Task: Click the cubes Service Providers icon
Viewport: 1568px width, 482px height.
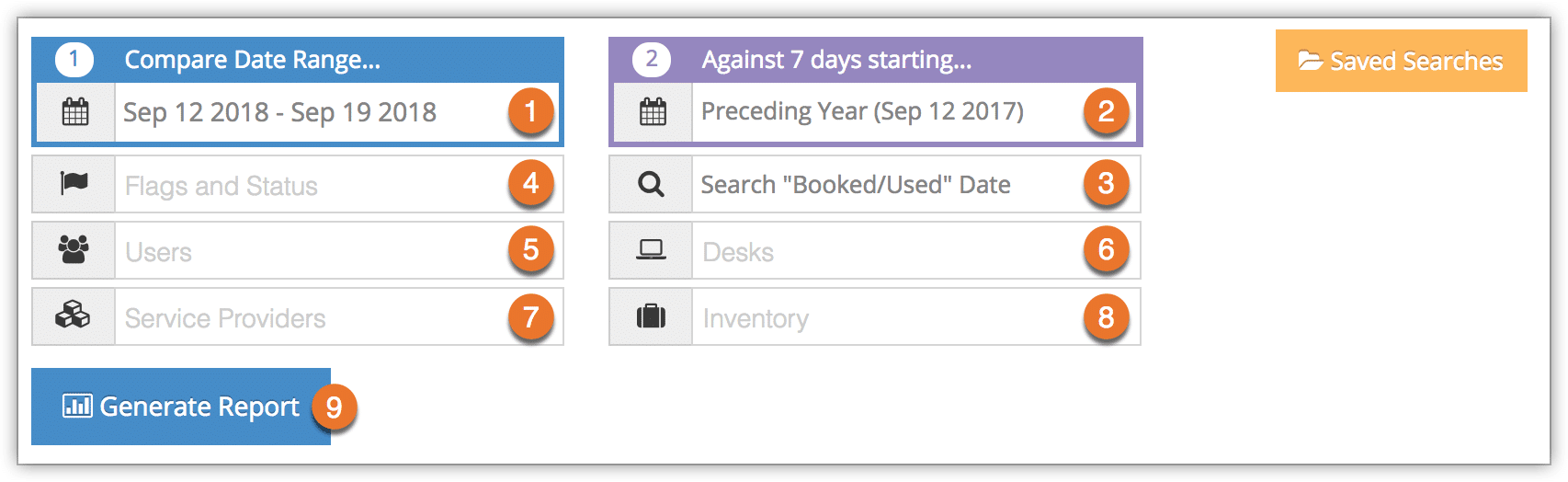Action: pos(73,316)
